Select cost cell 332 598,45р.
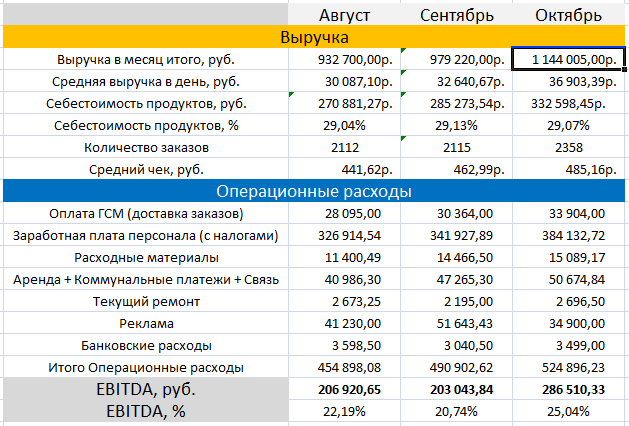Viewport: 629px width, 426px height. coord(568,103)
